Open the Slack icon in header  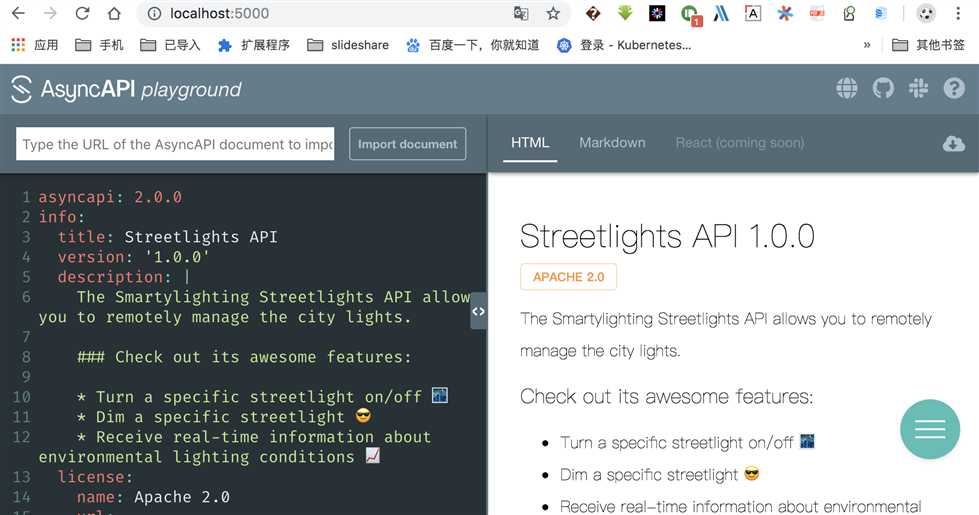click(918, 88)
